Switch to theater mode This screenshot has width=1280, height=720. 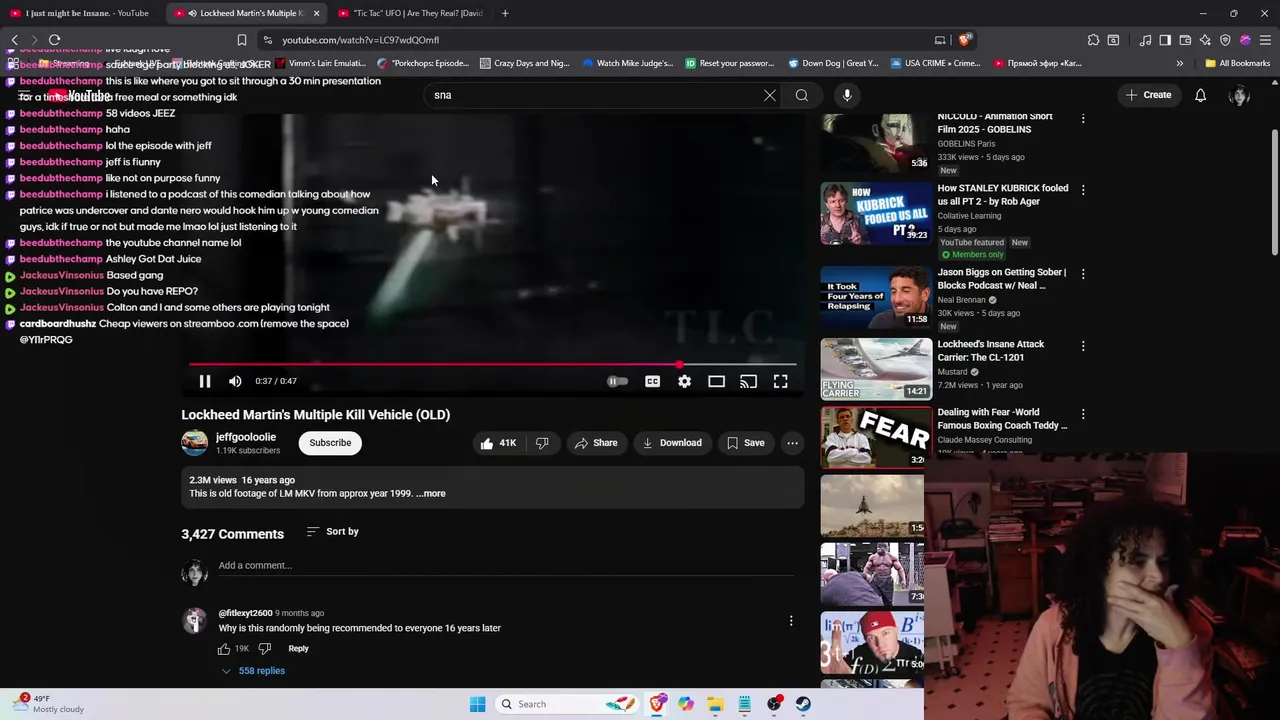[716, 381]
